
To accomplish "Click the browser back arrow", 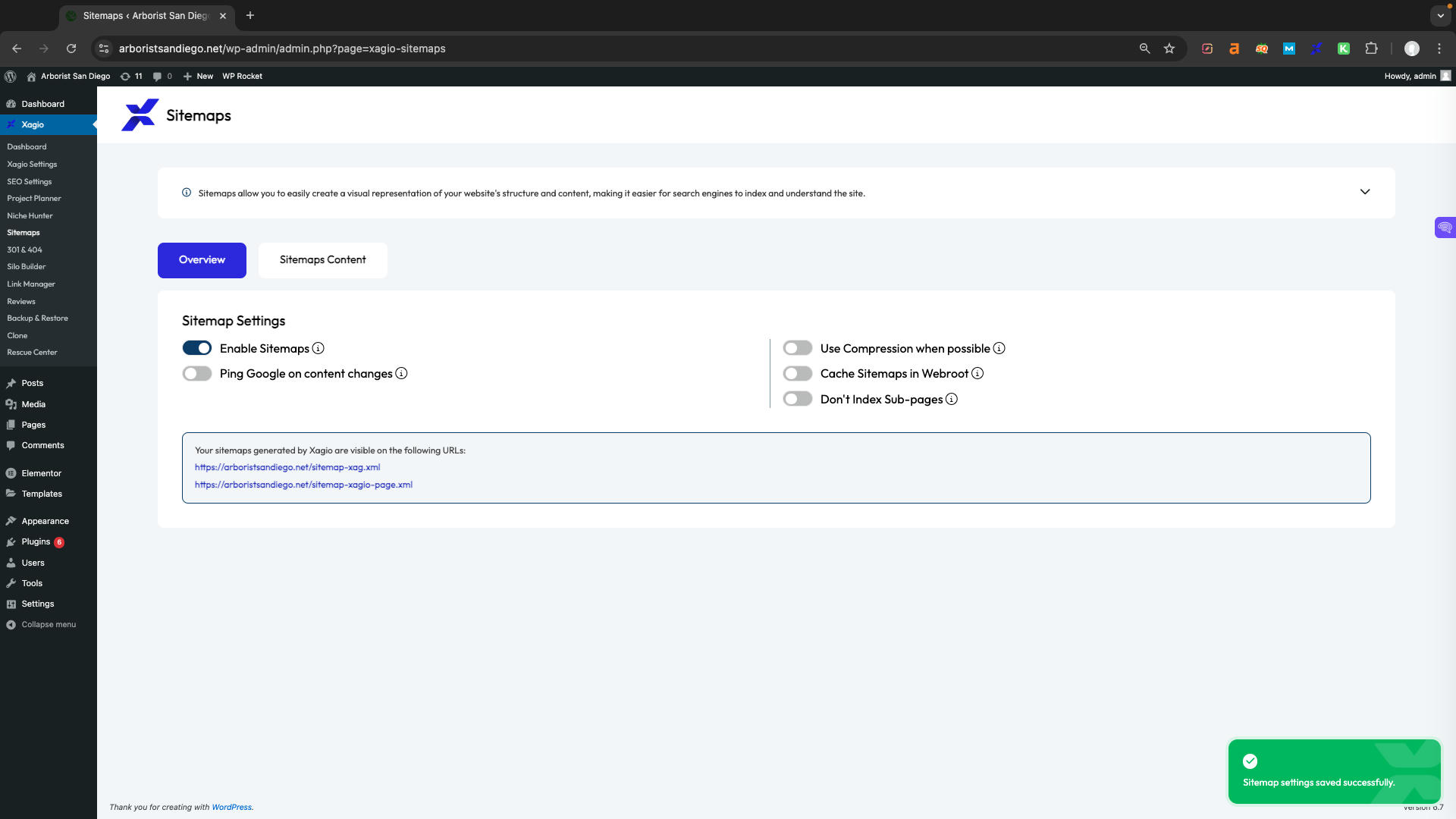I will click(17, 49).
